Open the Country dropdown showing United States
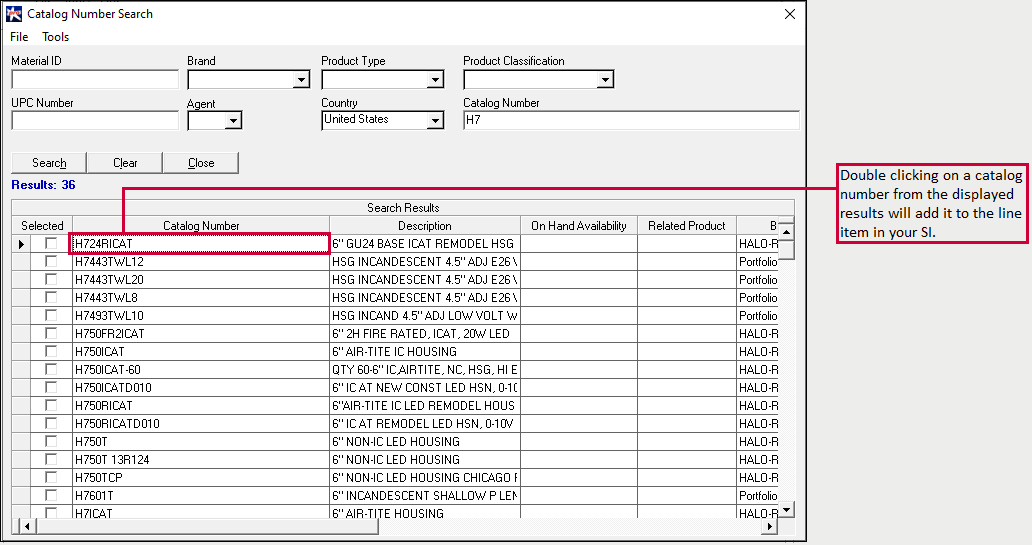1032x545 pixels. (x=435, y=120)
